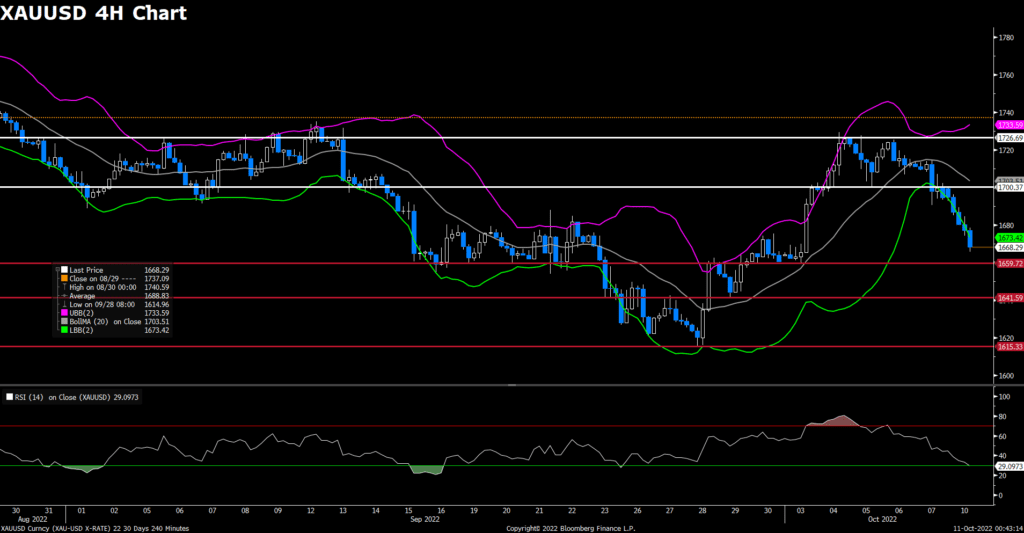Screen dimensions: 1024x533
Task: Click the 1760 price axis label
Action: [x=1005, y=75]
